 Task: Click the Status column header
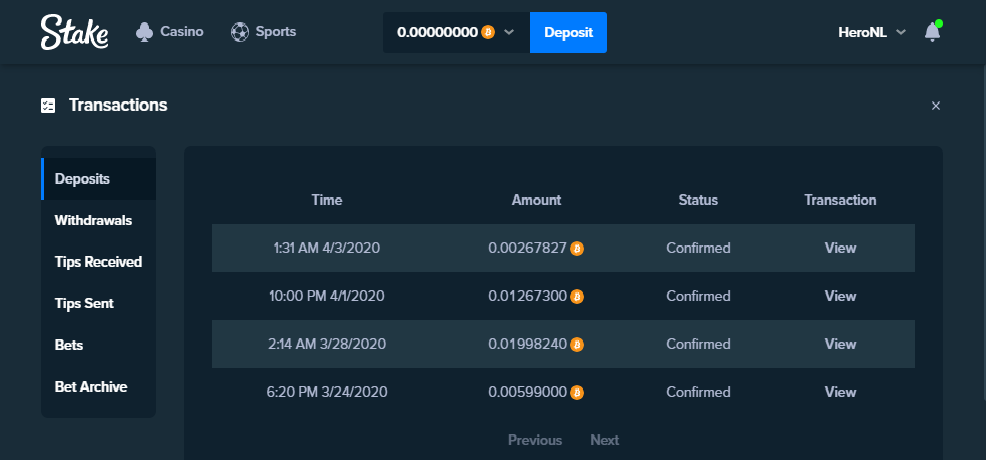698,200
